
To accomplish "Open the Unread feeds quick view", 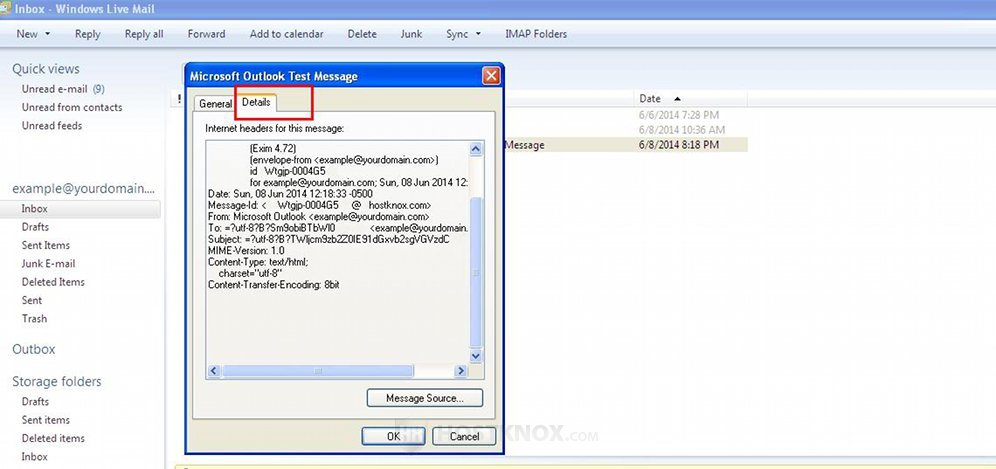I will pos(52,126).
